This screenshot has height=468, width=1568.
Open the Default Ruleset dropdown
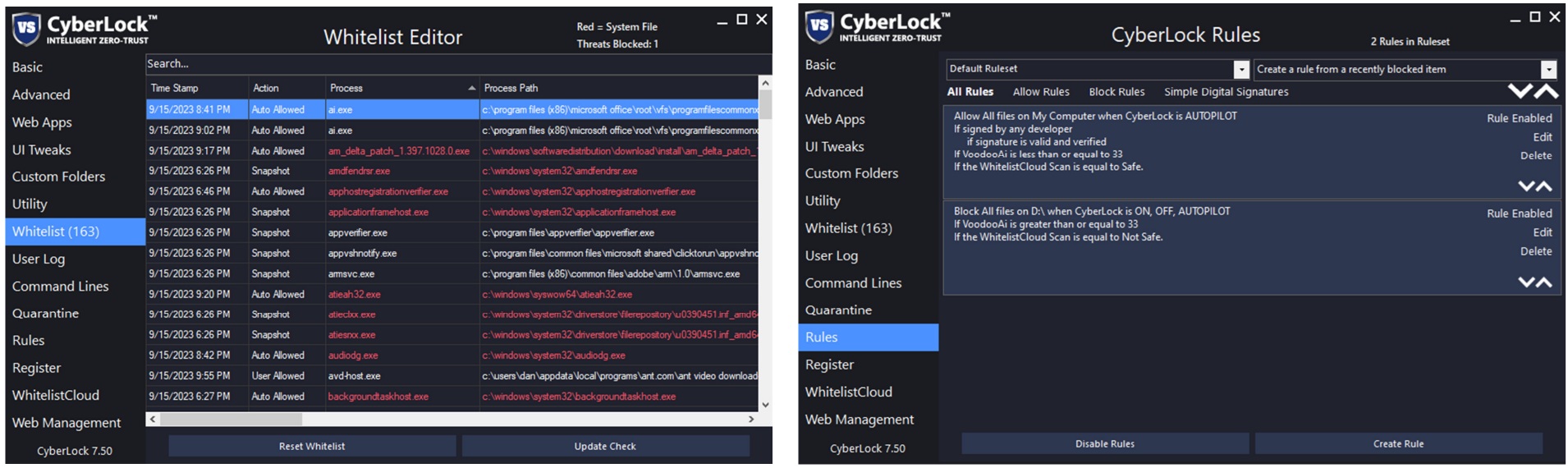click(x=1241, y=70)
